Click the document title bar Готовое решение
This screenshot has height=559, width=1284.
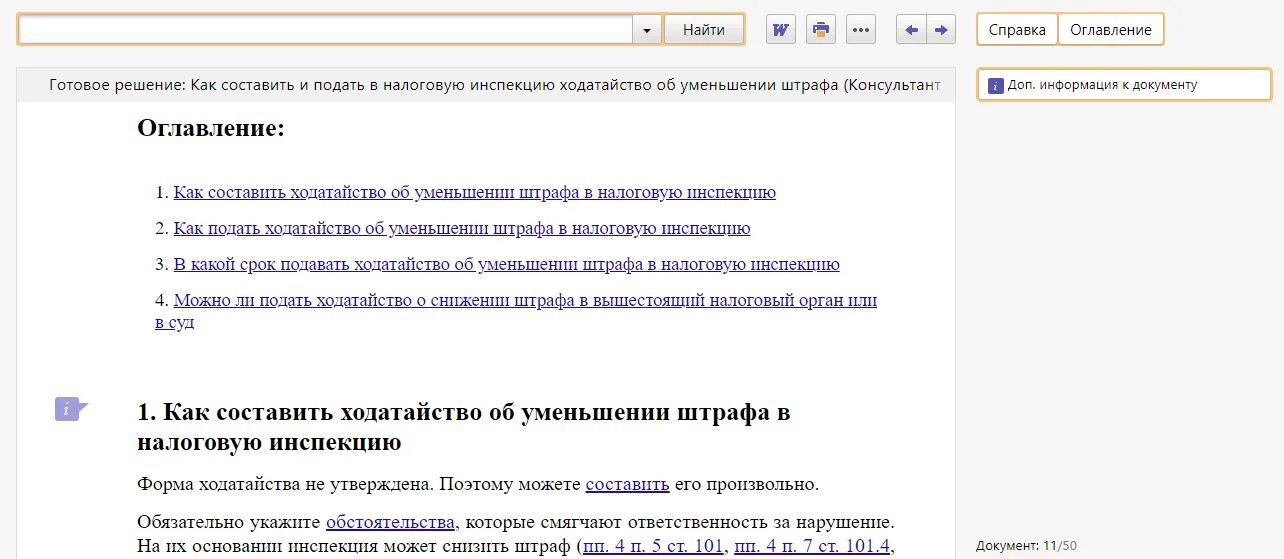pos(486,85)
